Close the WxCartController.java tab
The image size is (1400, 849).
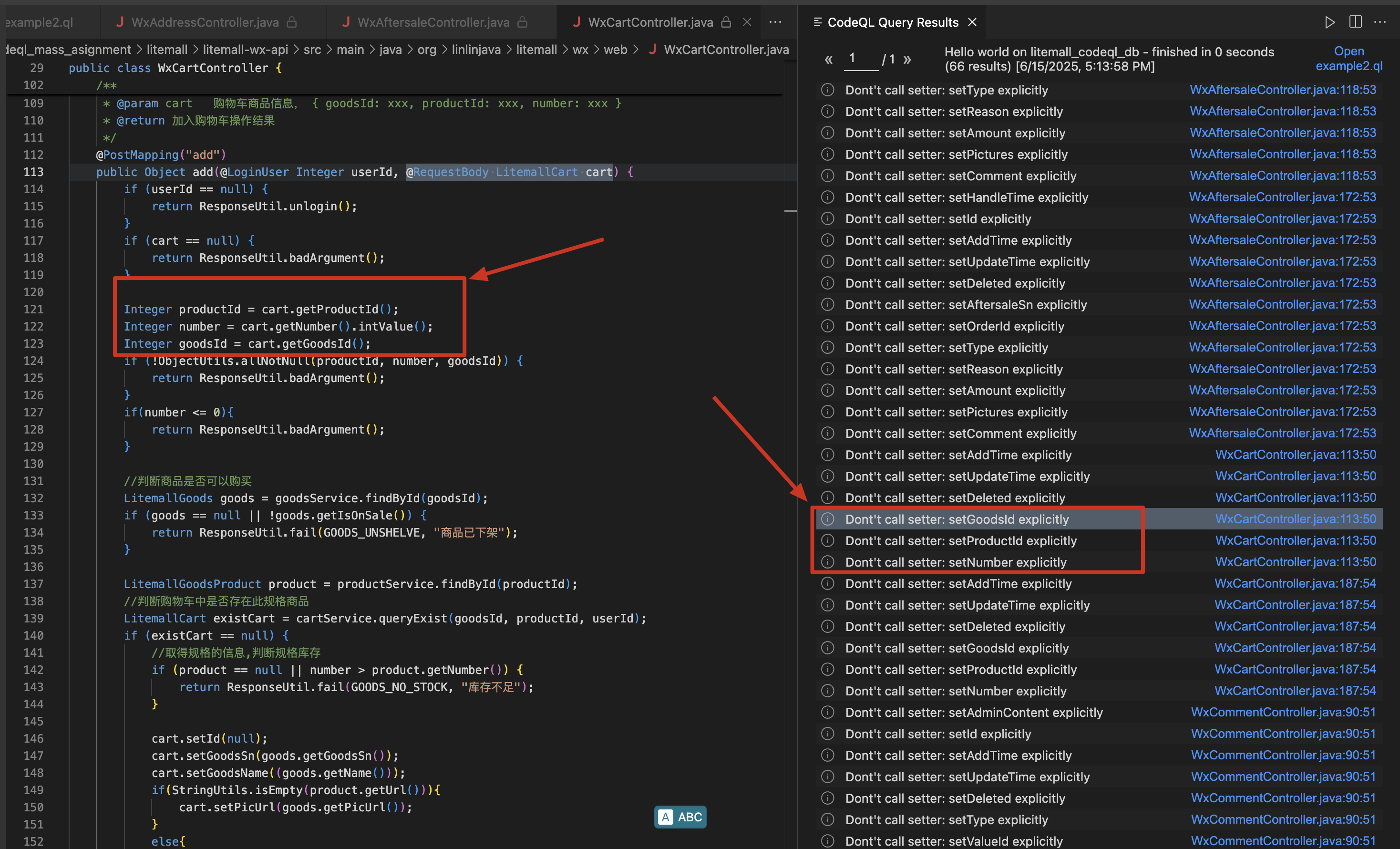coord(747,22)
